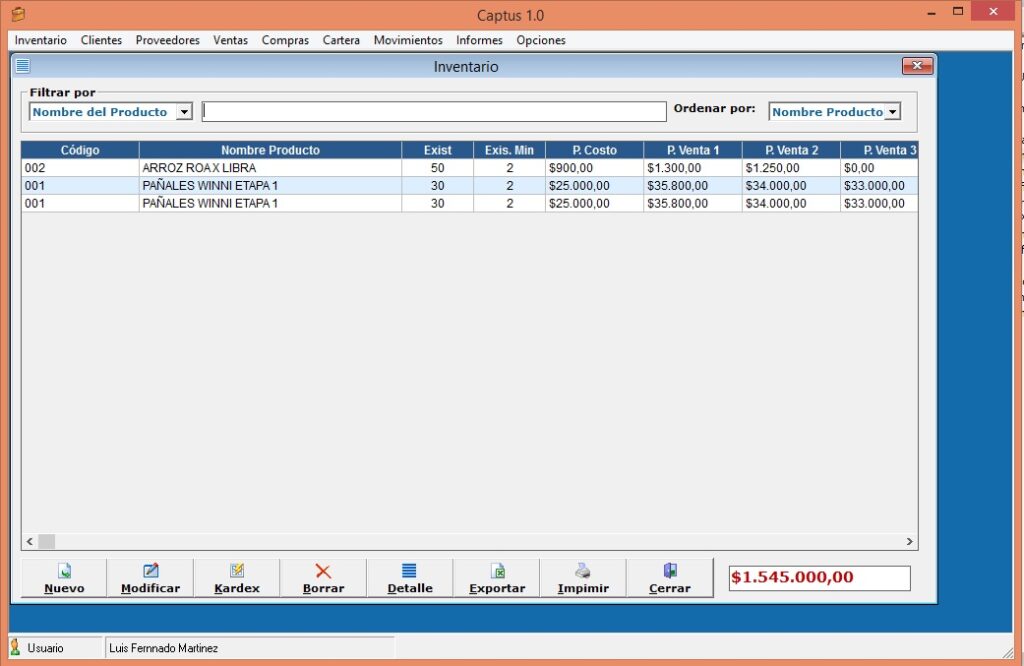This screenshot has width=1024, height=666.
Task: Expand the 'Ordenar por' dropdown
Action: [892, 112]
